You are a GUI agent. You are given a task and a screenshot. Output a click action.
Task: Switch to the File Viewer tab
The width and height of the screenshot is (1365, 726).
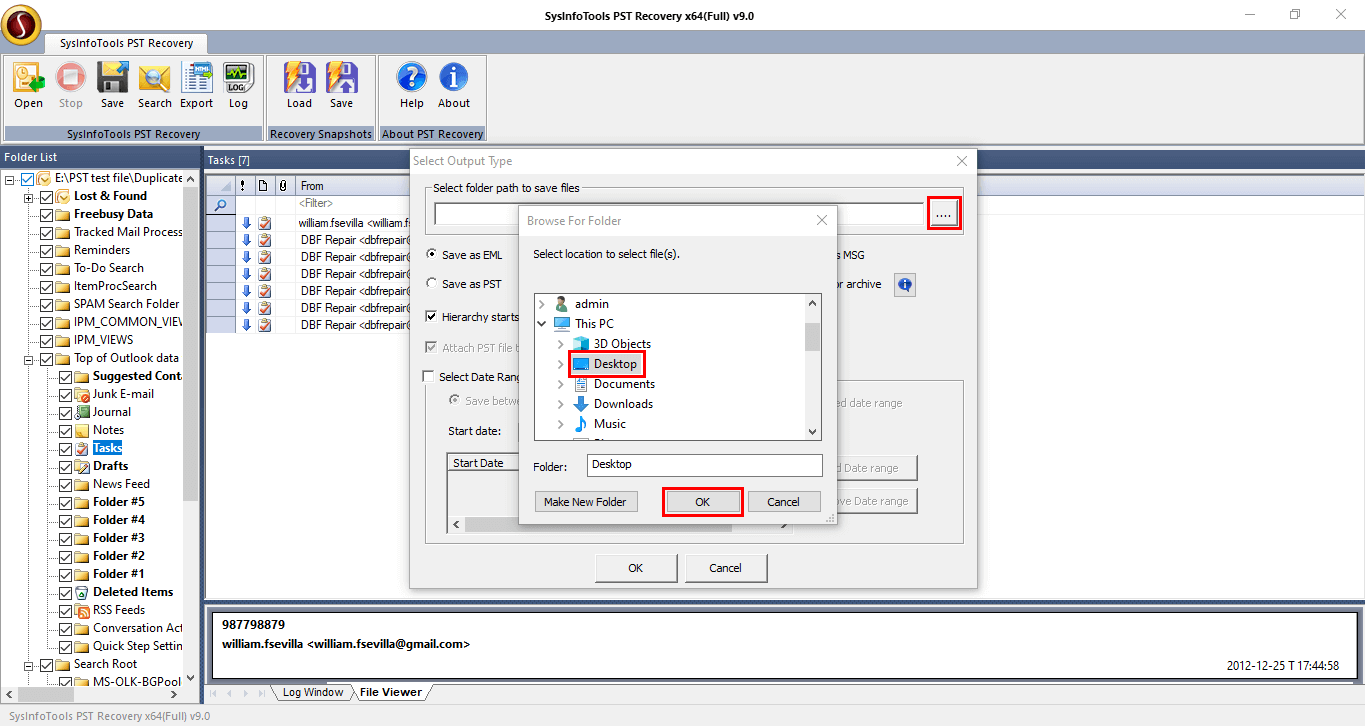pos(390,692)
